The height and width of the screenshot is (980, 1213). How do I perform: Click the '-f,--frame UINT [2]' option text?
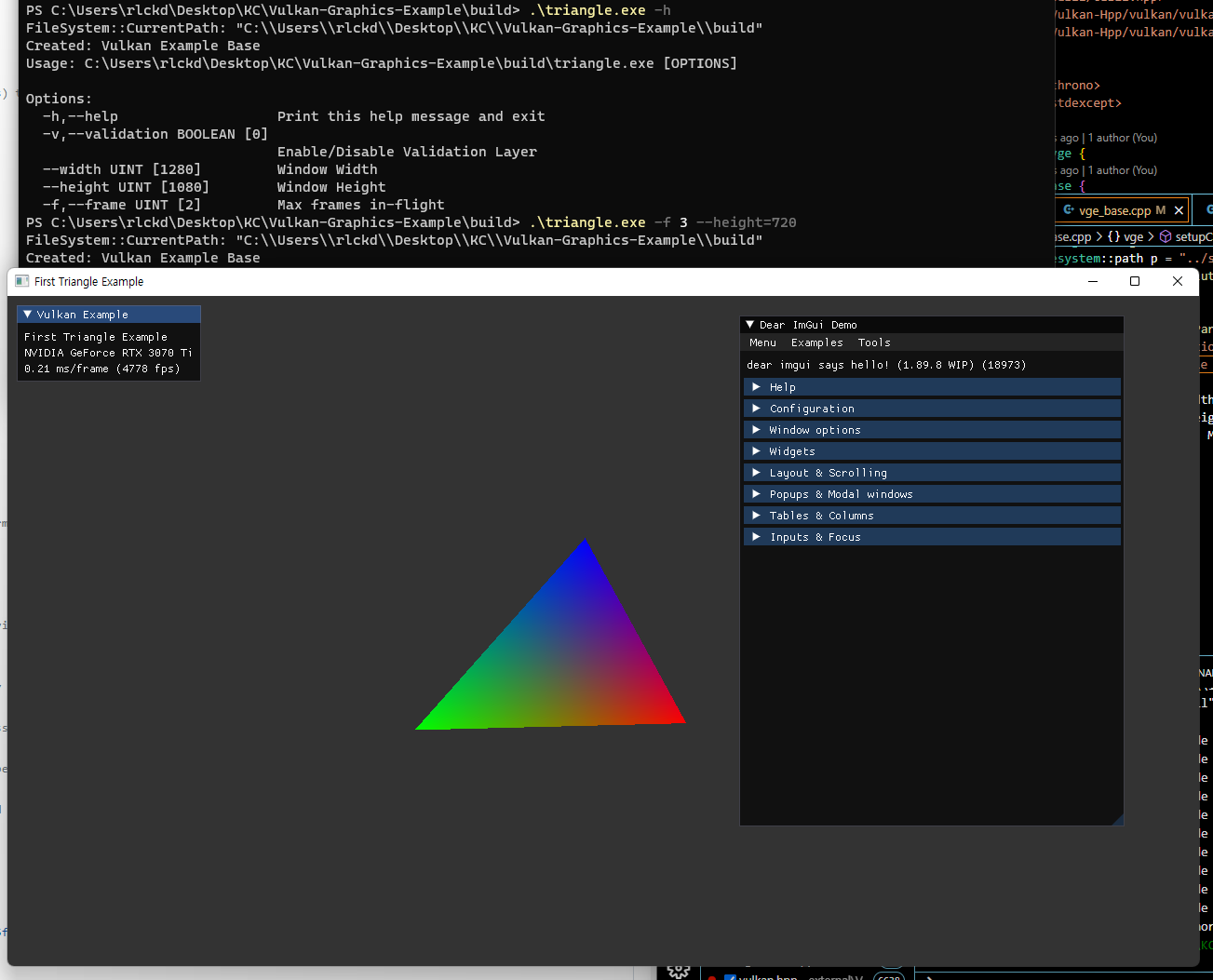pos(122,205)
